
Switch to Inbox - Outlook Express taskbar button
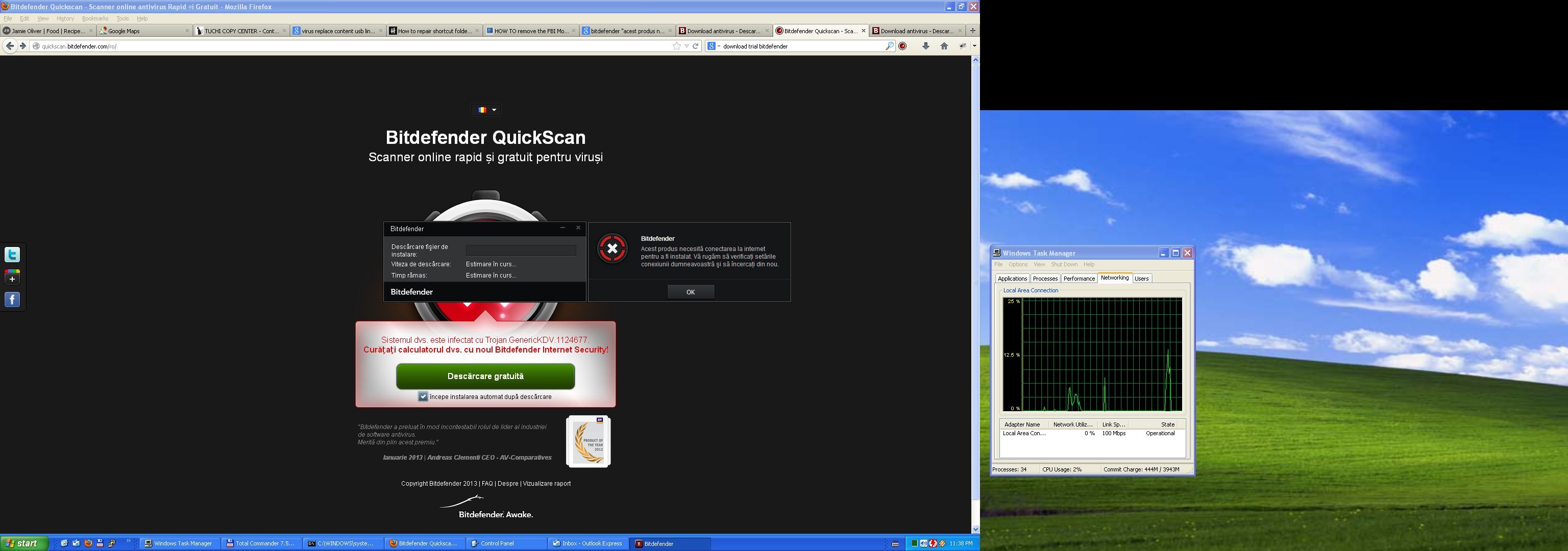click(x=587, y=543)
